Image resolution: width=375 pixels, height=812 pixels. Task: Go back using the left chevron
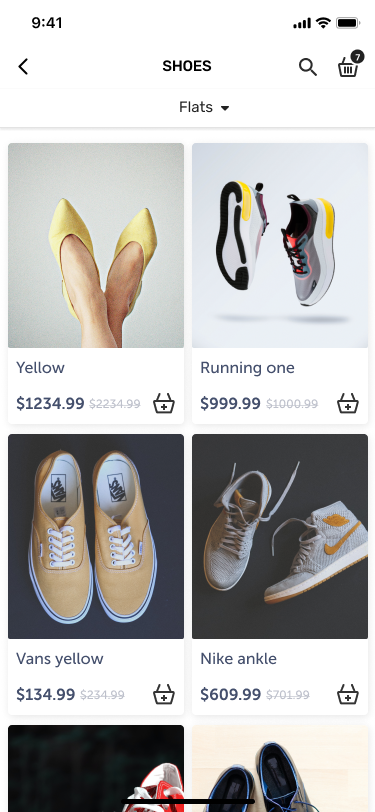(x=23, y=67)
